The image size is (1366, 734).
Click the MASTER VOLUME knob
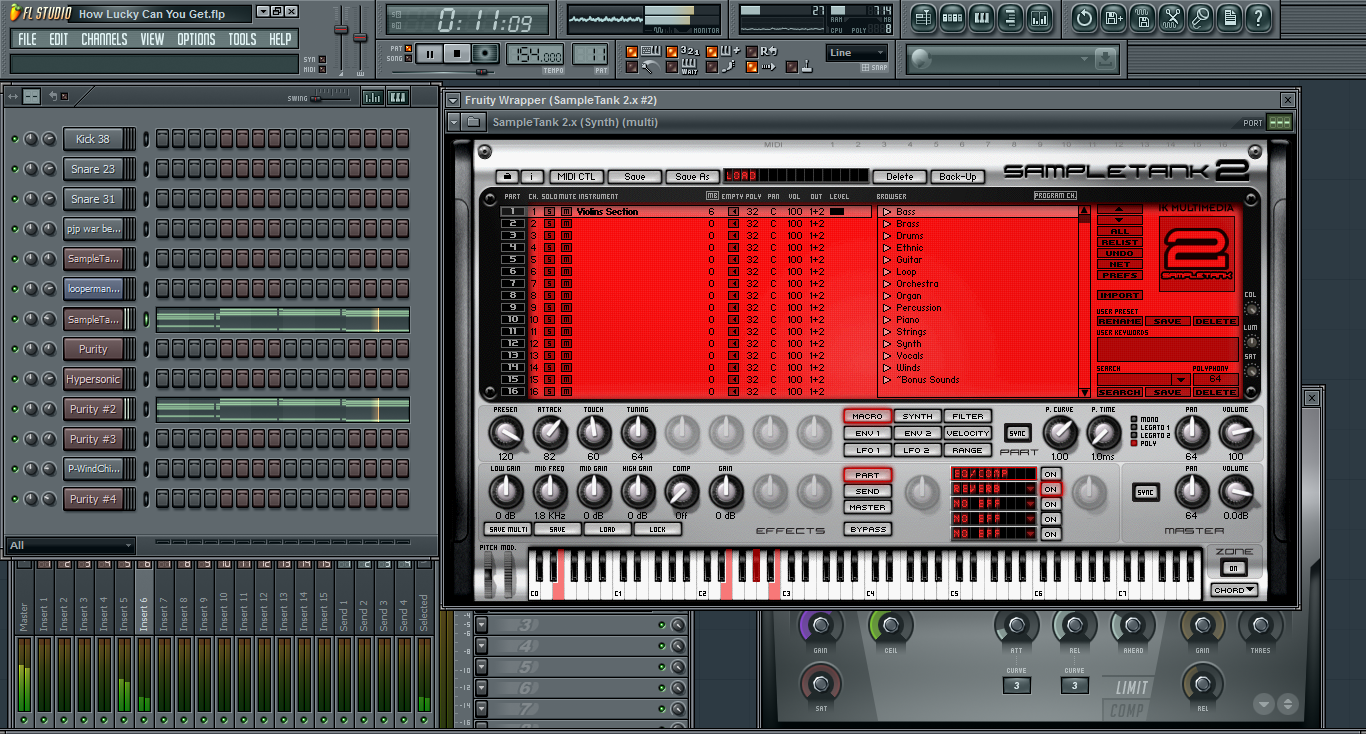(1236, 492)
